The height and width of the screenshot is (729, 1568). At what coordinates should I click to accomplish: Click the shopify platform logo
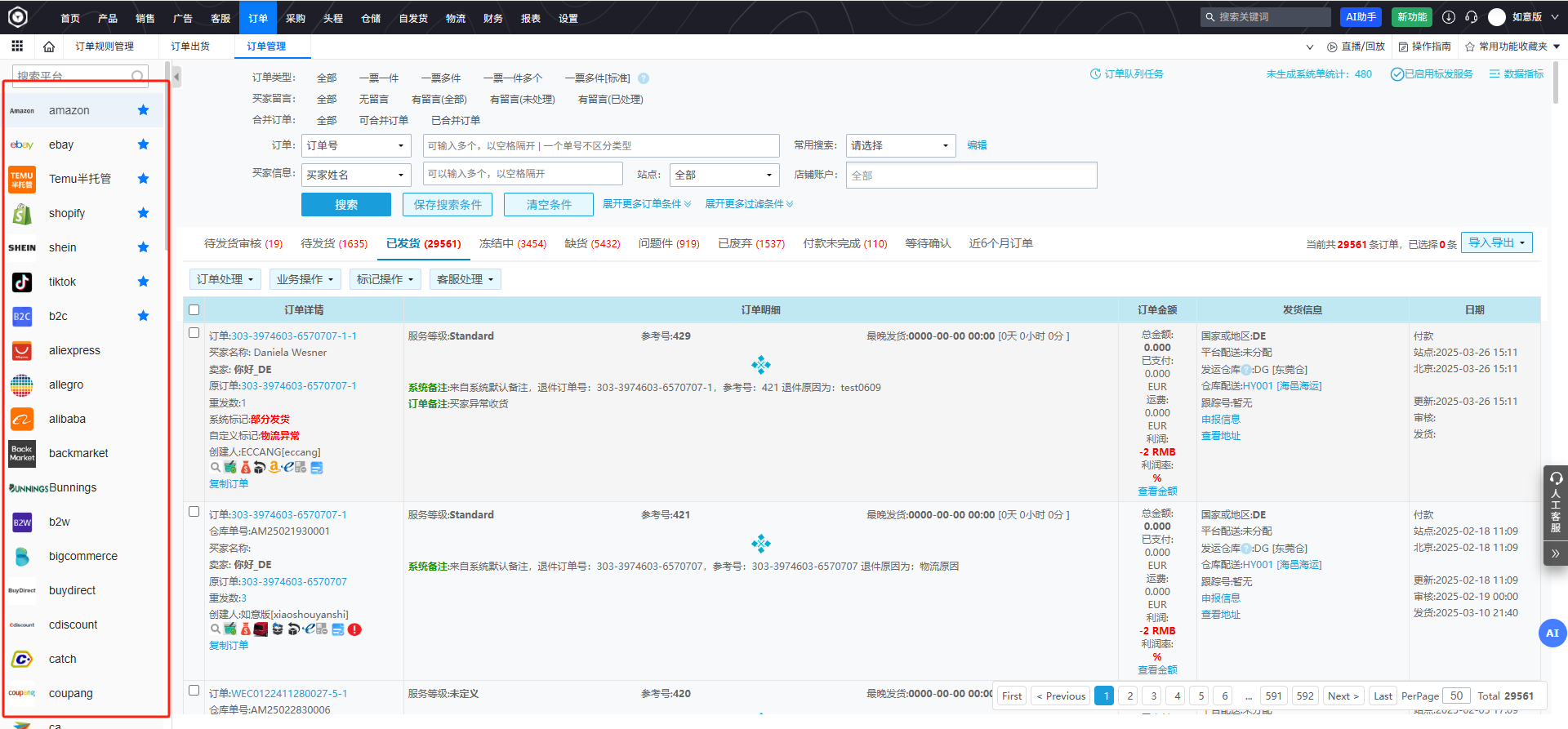[22, 213]
